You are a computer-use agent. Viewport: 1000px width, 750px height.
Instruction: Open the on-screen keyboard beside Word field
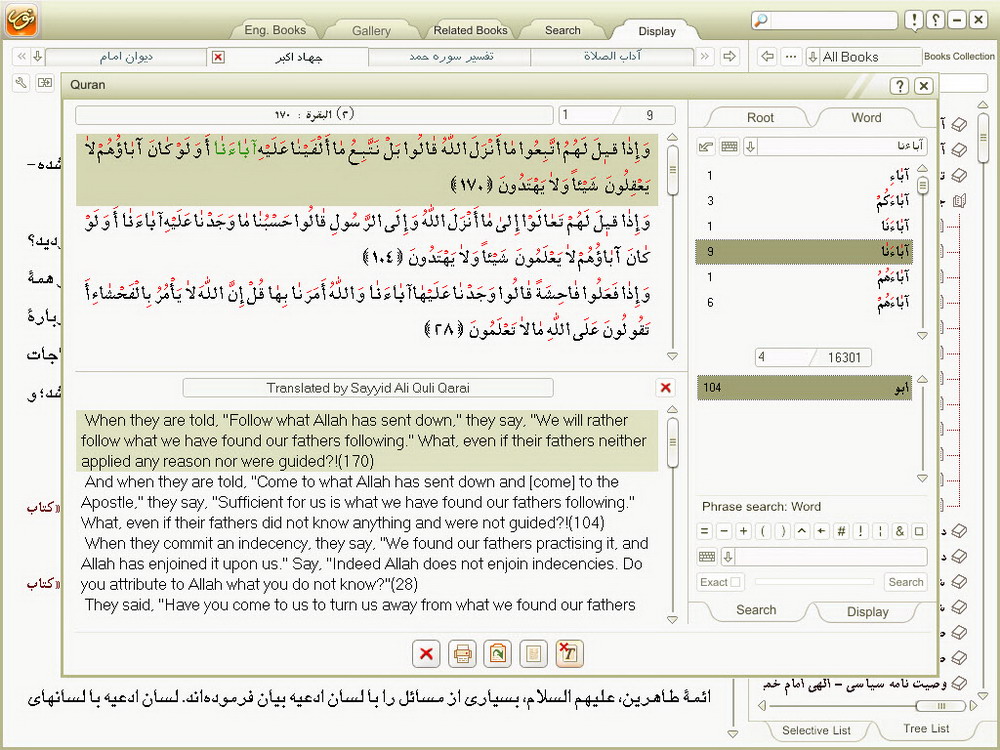[x=729, y=147]
